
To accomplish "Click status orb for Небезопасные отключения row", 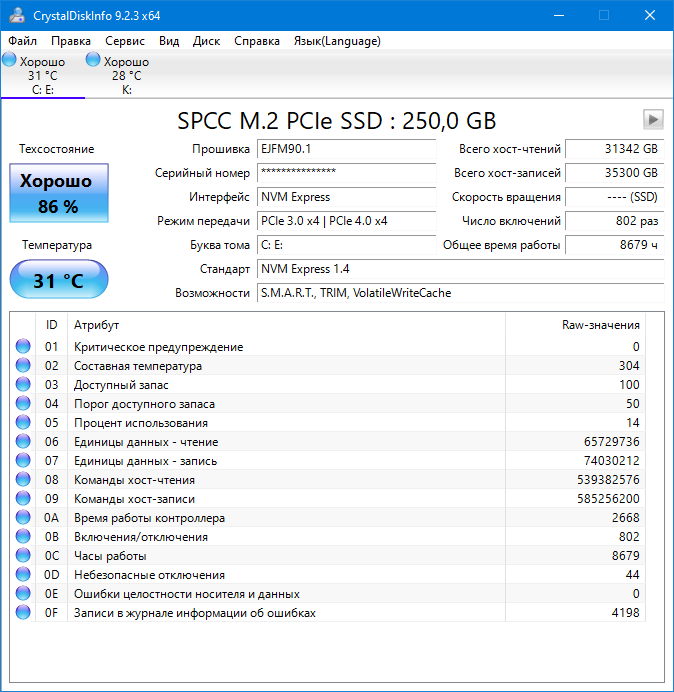I will click(23, 575).
